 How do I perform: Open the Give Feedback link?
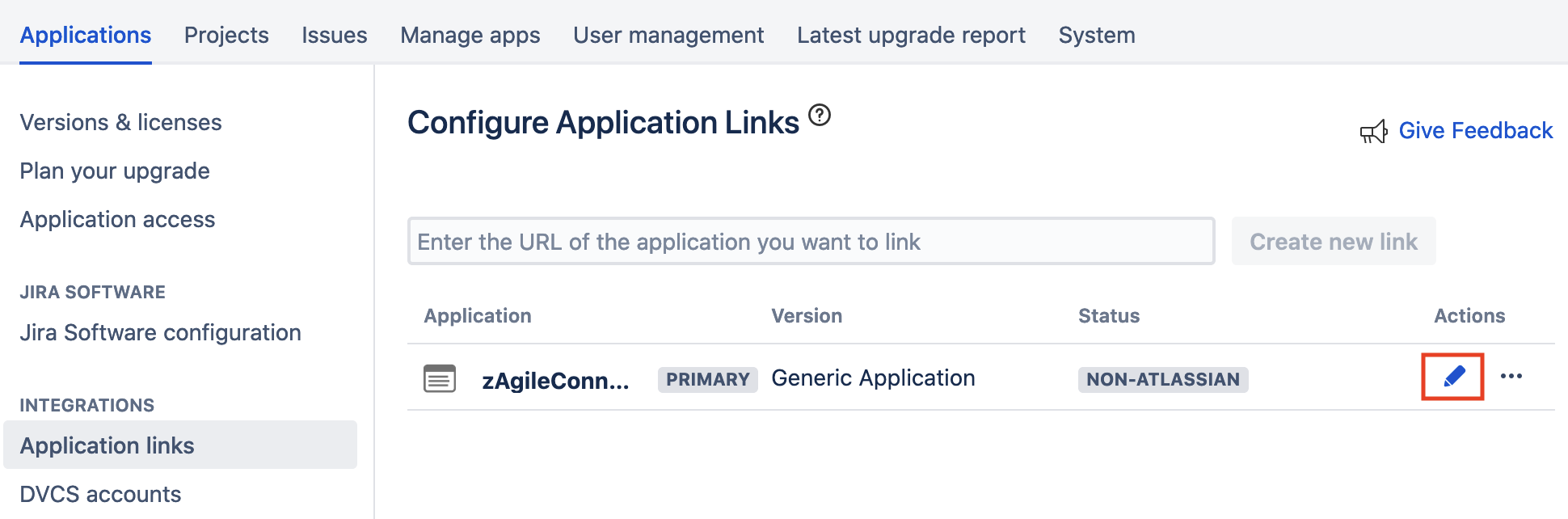click(1475, 130)
